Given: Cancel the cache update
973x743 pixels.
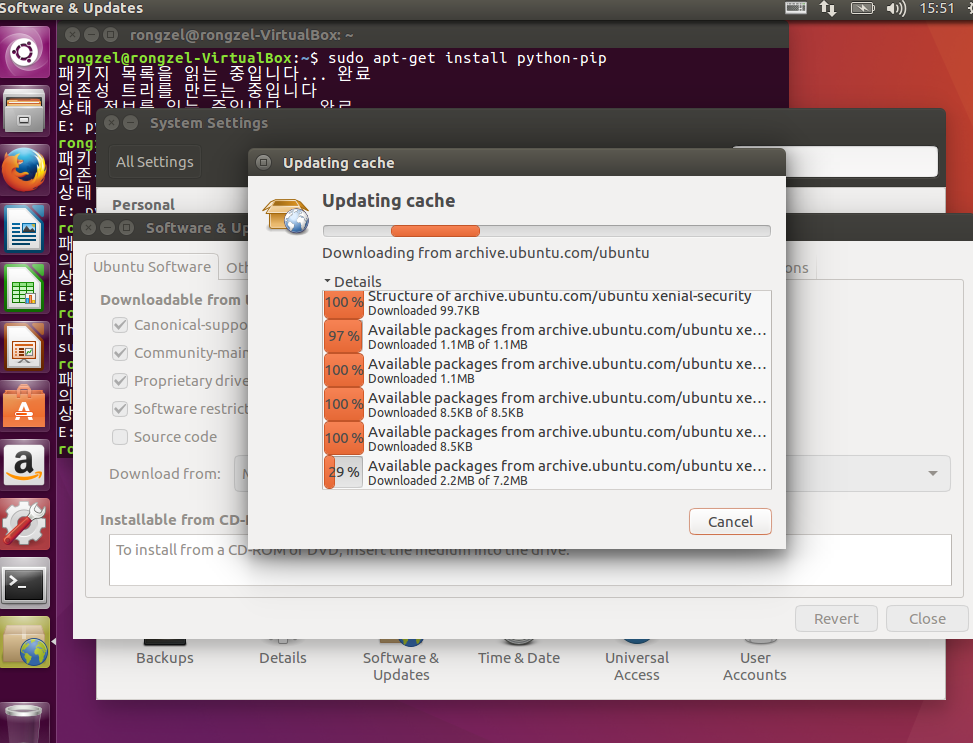Looking at the screenshot, I should point(730,521).
